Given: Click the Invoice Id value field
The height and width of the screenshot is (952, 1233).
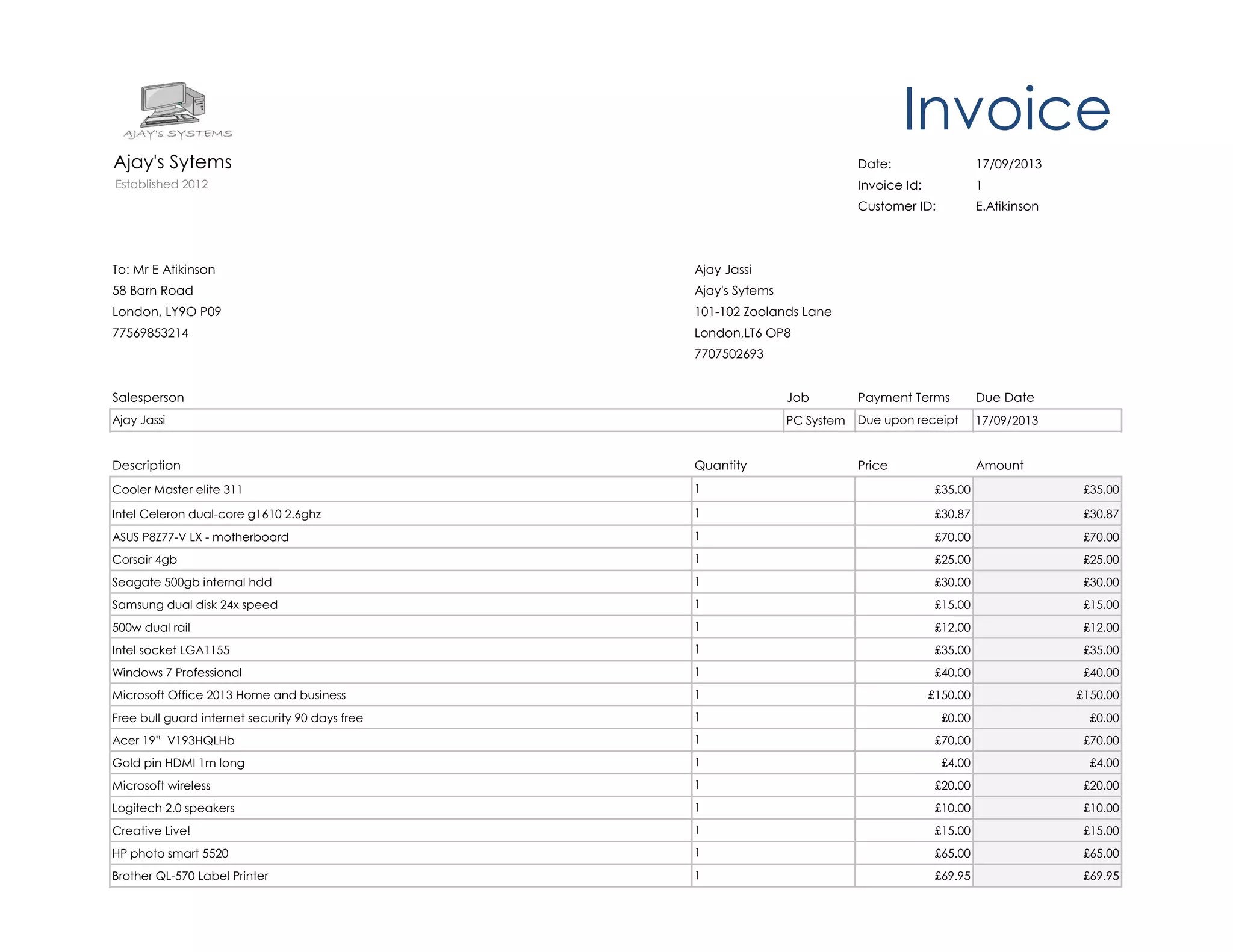Looking at the screenshot, I should coord(979,185).
